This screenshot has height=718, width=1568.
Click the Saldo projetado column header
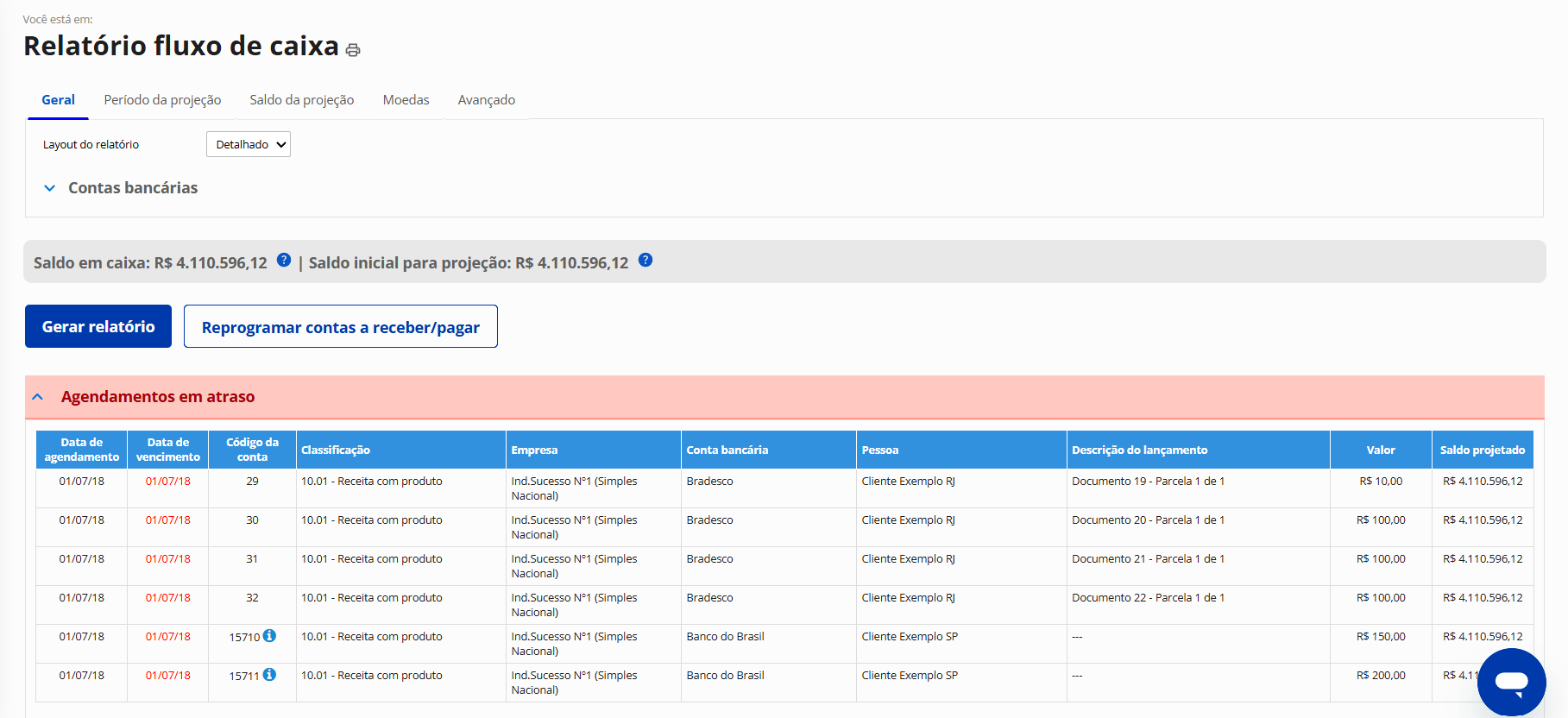tap(1482, 450)
